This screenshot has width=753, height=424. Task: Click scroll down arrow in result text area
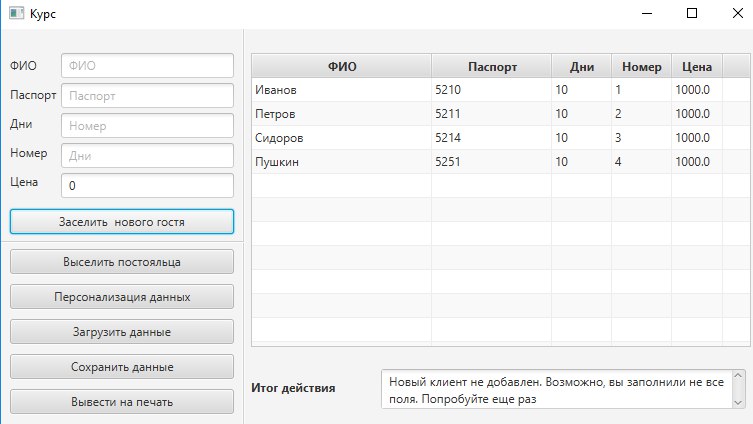739,402
